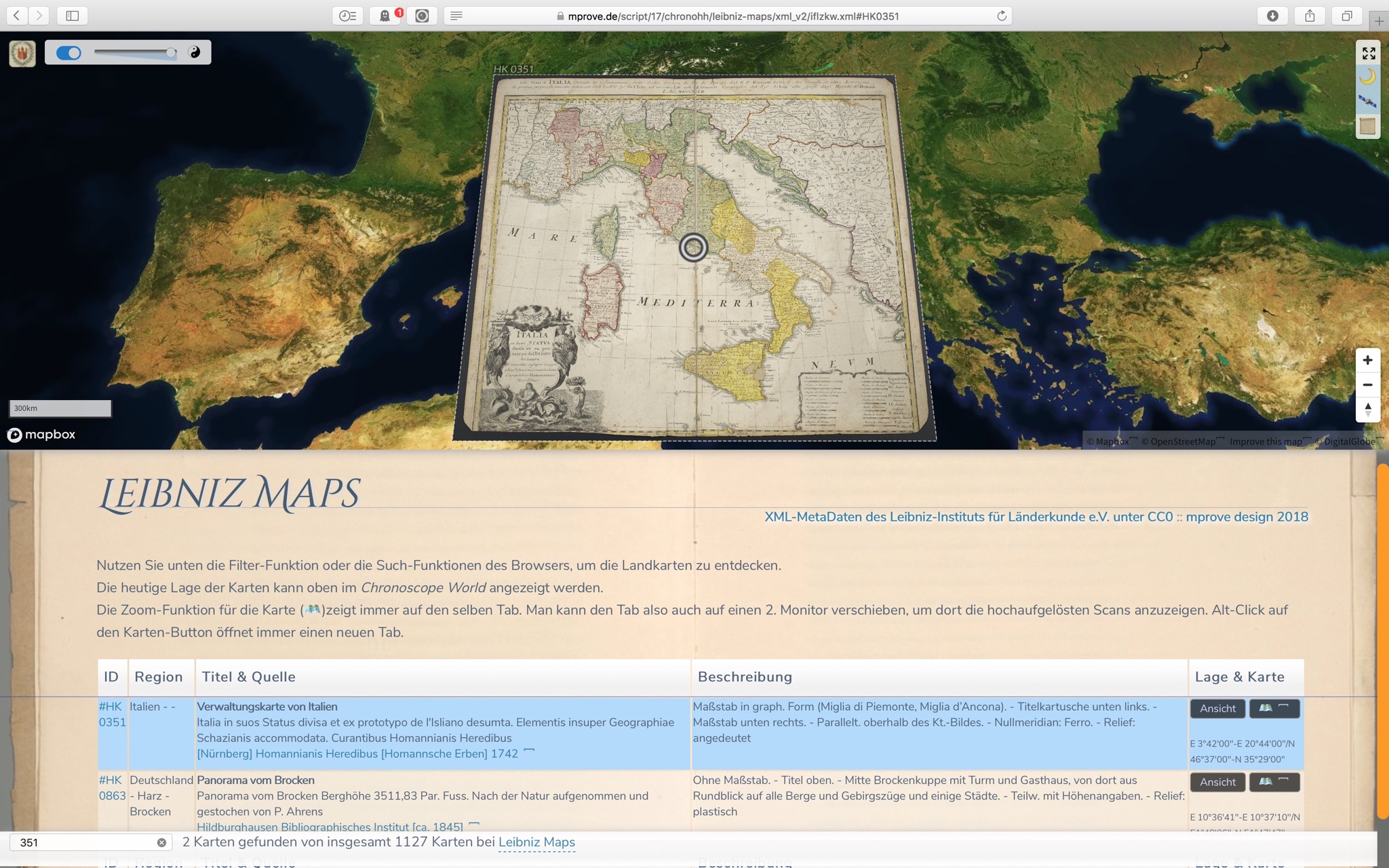1389x868 pixels.
Task: Open map zoom button for HK 0351
Action: coord(1274,708)
